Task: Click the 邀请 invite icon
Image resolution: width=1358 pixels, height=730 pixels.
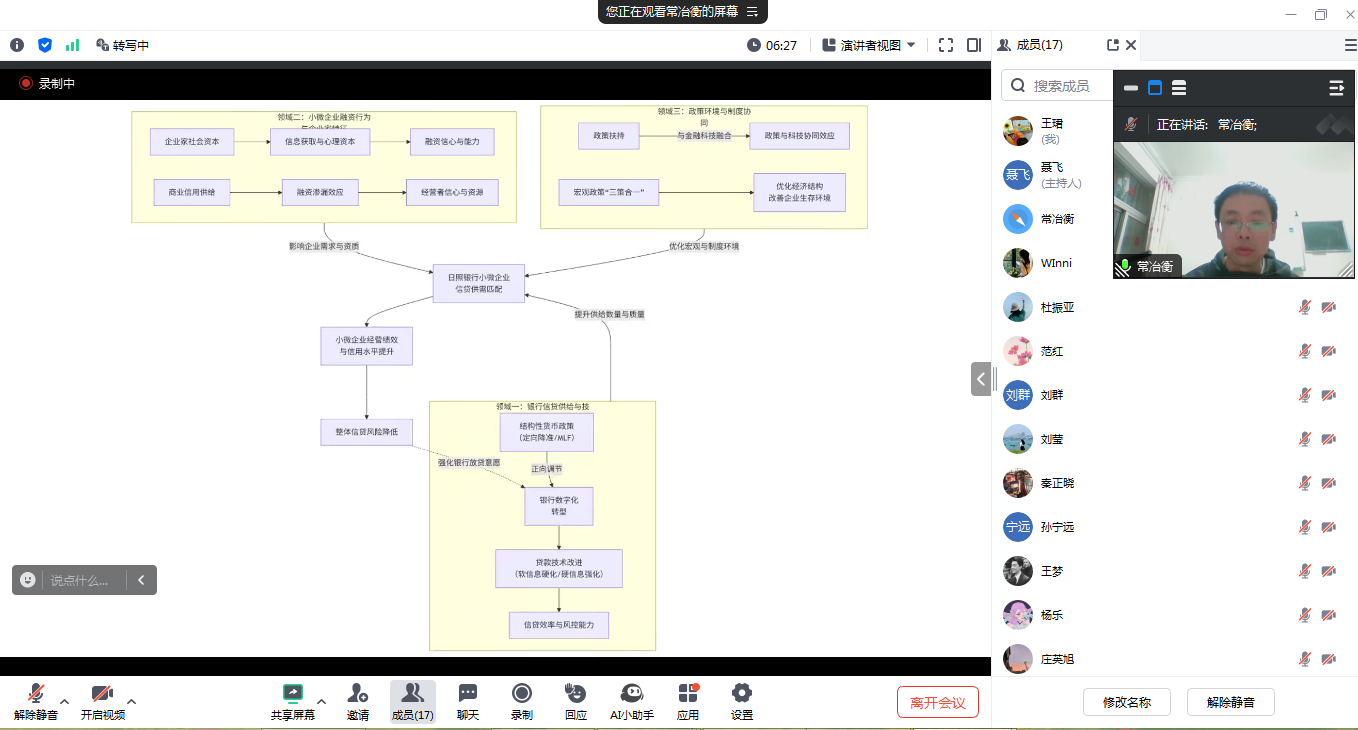Action: pos(357,701)
